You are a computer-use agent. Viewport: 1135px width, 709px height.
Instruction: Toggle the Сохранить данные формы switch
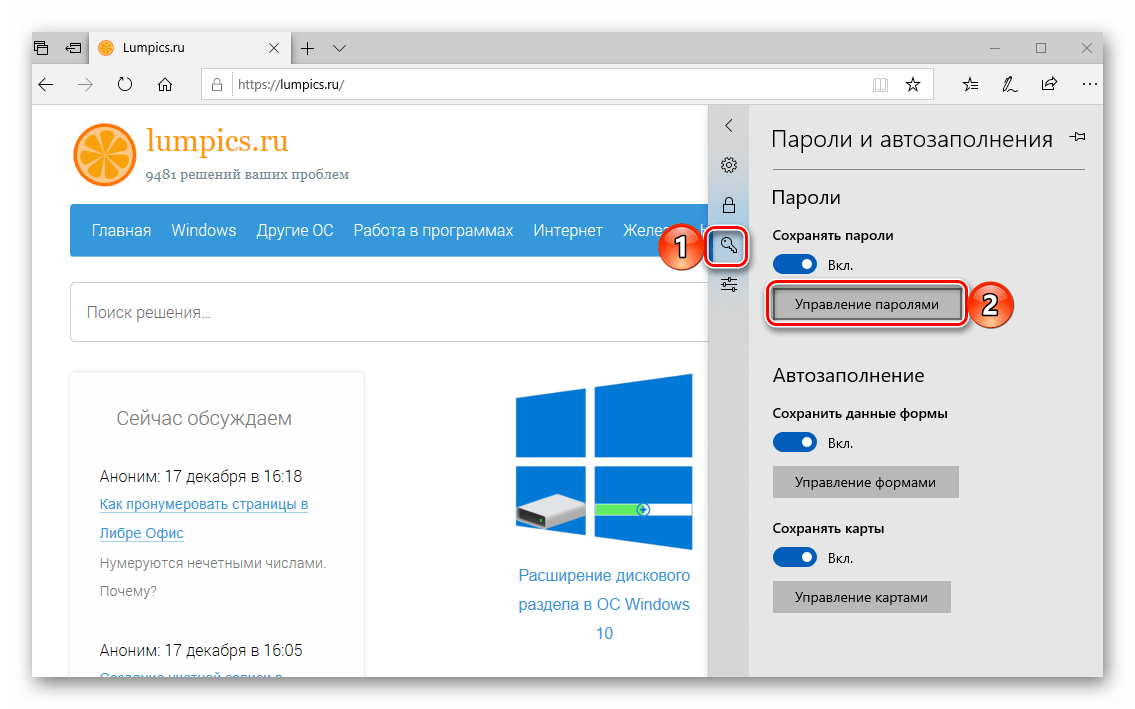[x=795, y=442]
